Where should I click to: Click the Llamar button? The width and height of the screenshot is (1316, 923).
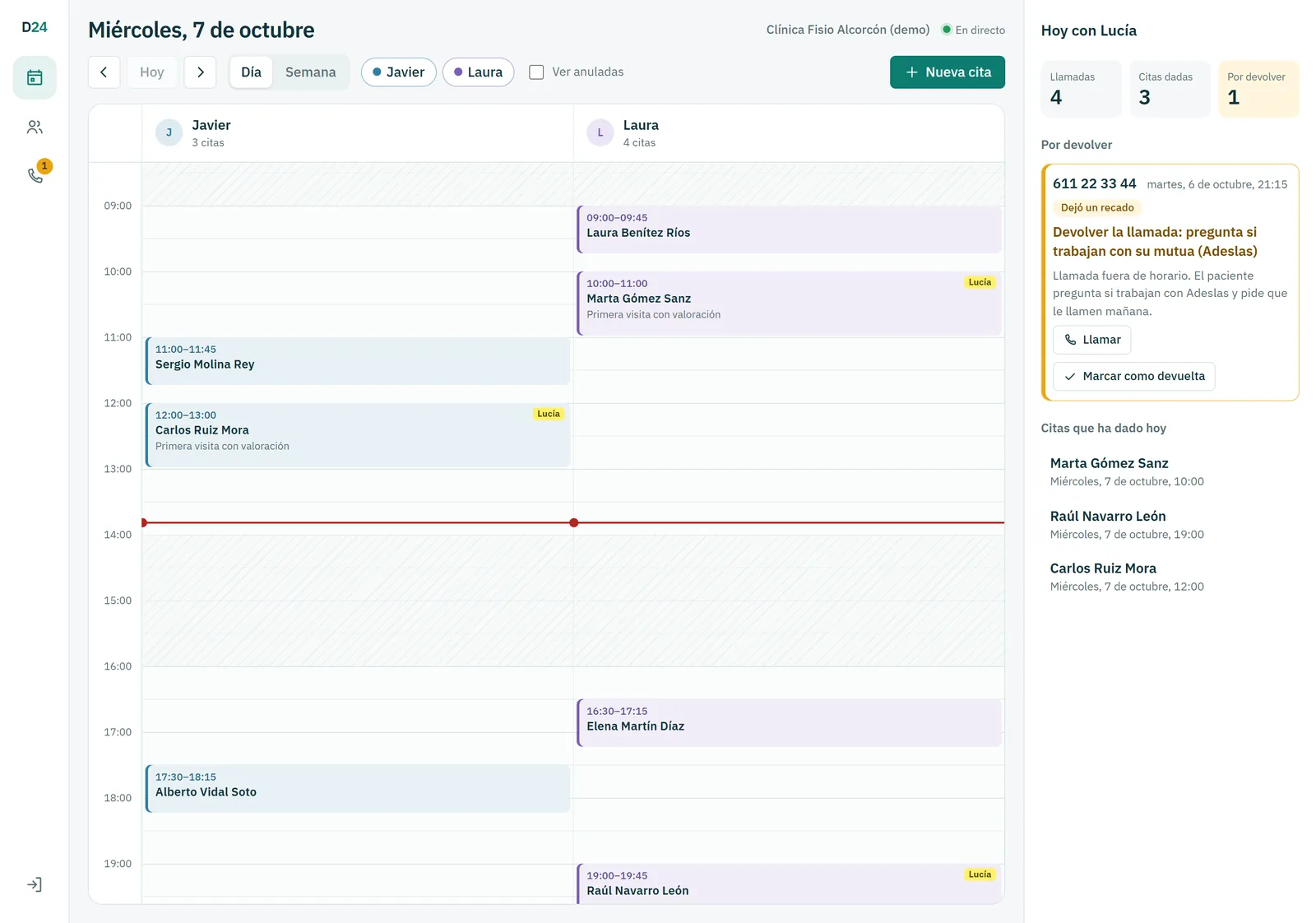pos(1091,340)
